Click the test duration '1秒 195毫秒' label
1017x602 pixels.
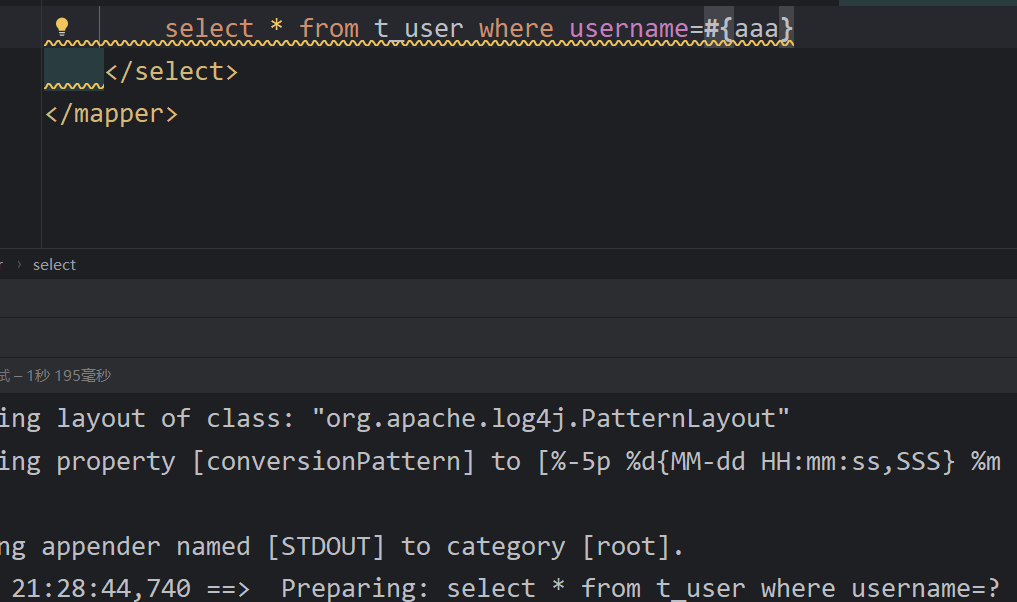tap(69, 376)
